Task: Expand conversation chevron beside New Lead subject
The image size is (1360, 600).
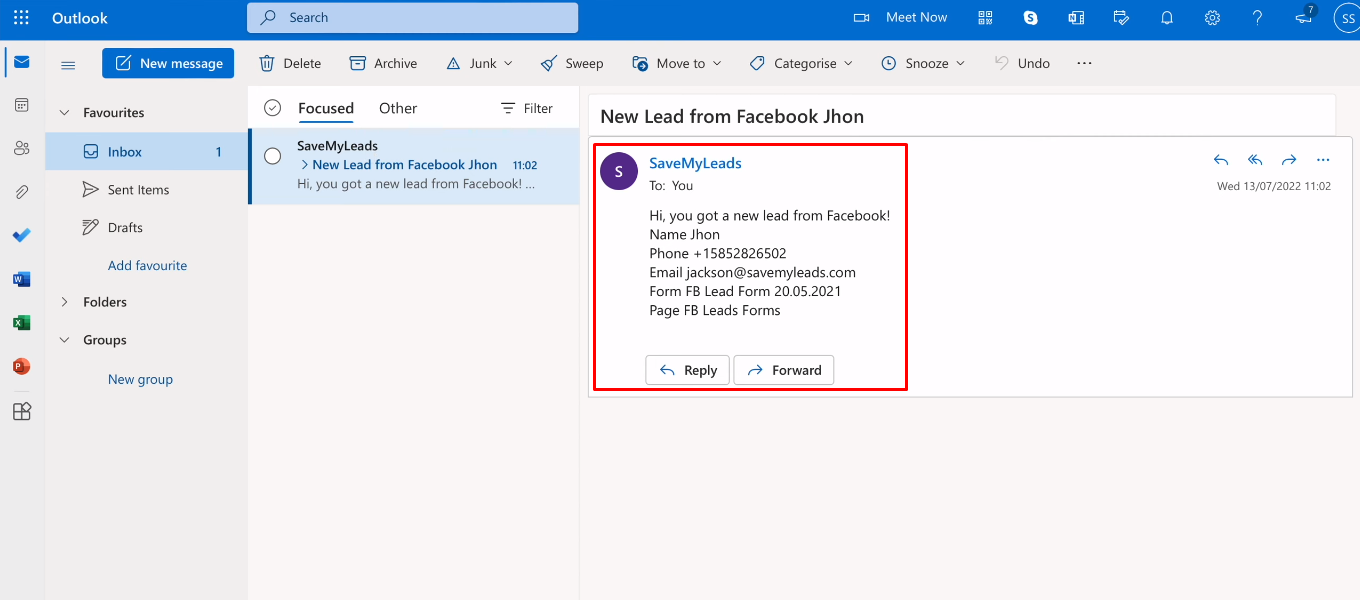Action: coord(304,165)
